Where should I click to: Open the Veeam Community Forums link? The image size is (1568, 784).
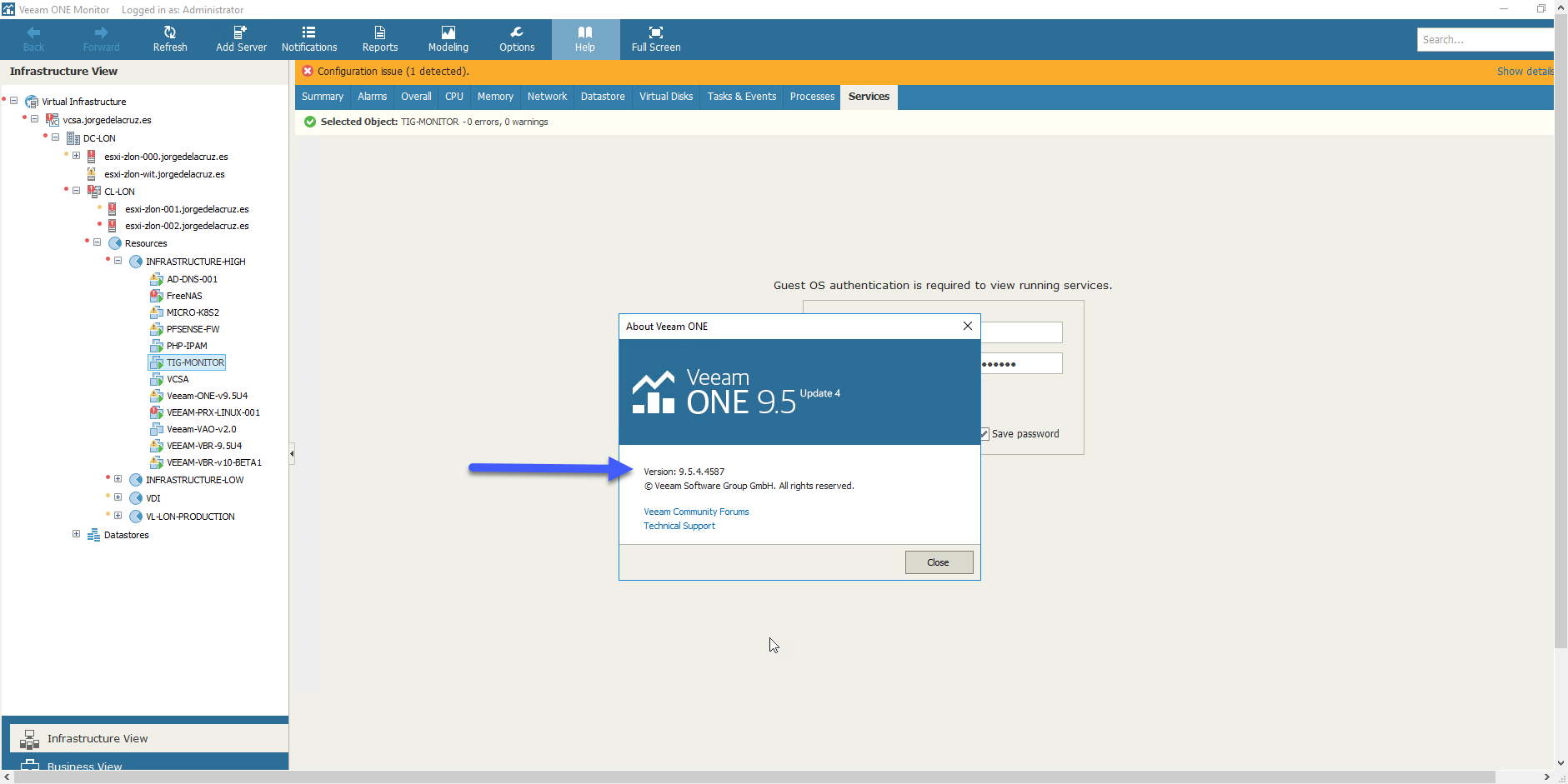tap(696, 512)
